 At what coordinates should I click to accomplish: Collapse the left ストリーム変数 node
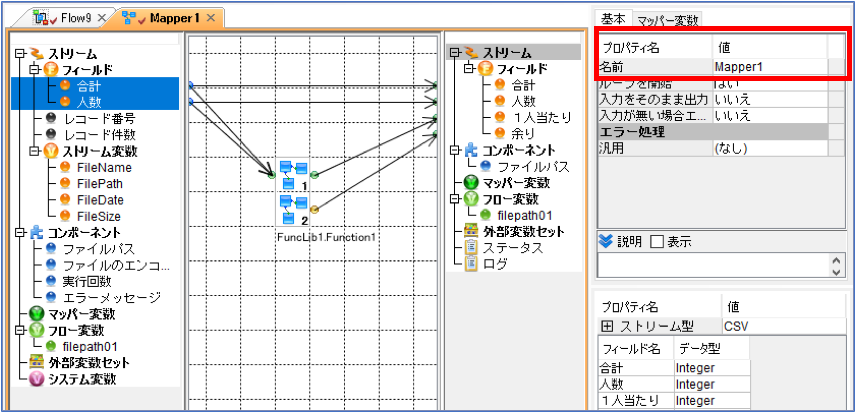click(34, 151)
